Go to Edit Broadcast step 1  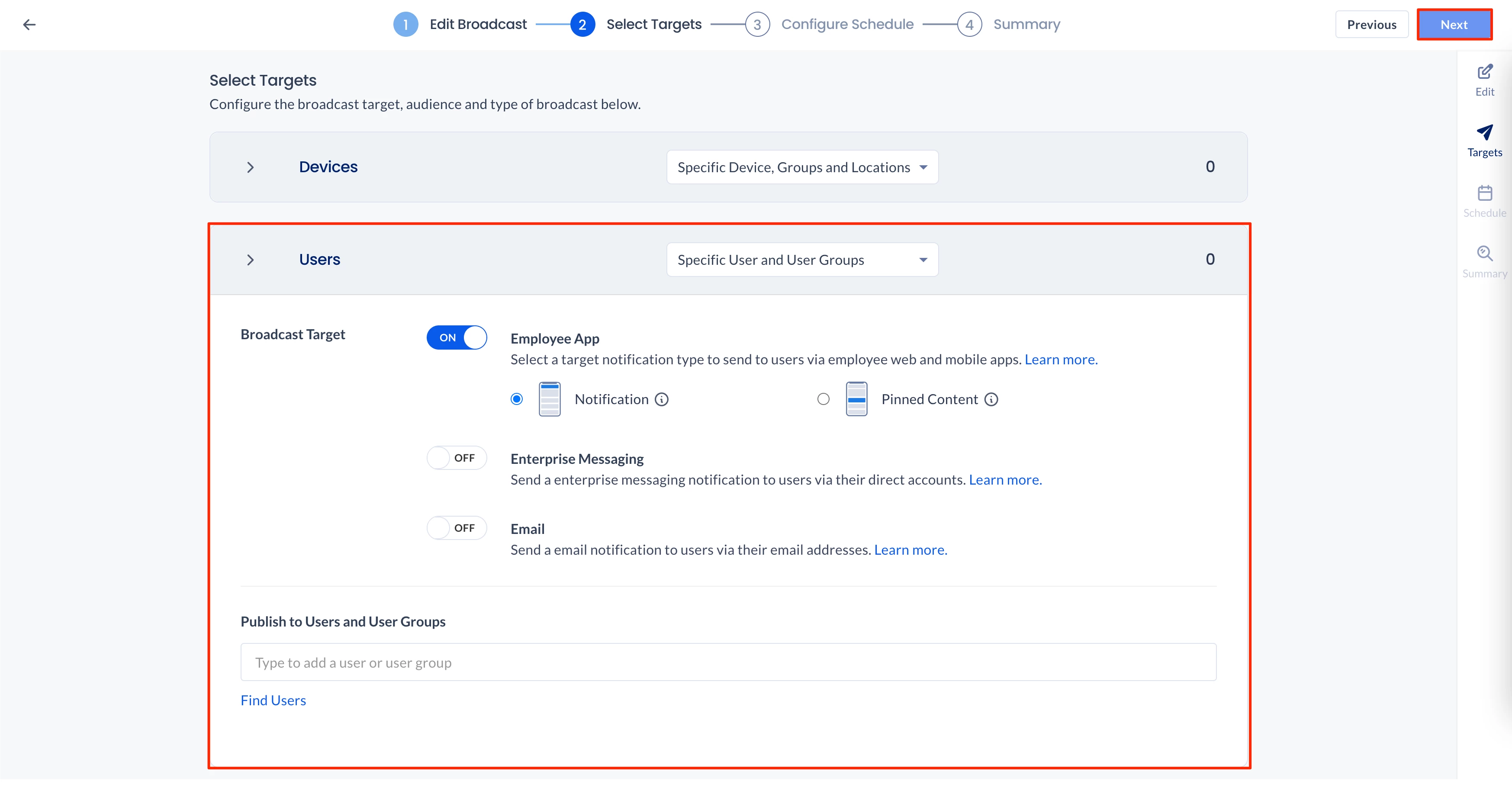[x=405, y=25]
